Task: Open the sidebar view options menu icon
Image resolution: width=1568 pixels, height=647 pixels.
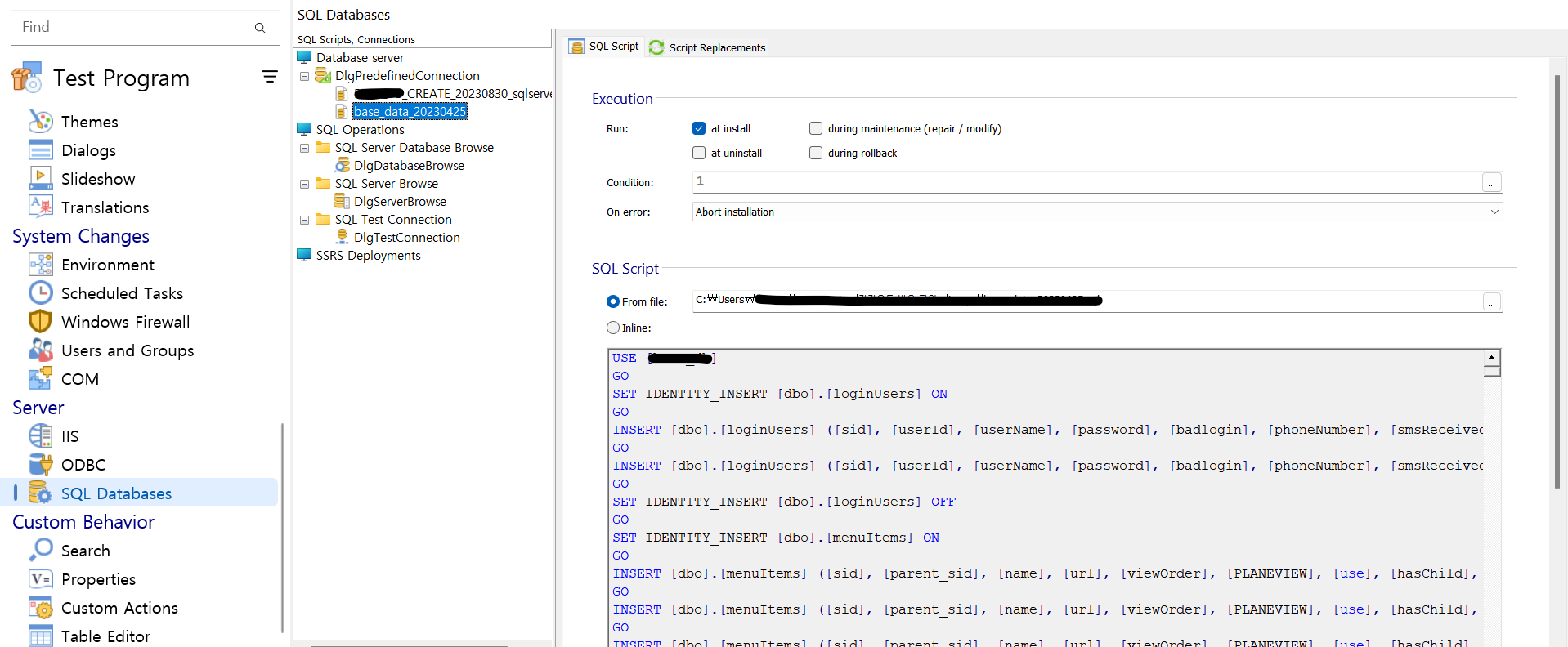Action: click(x=269, y=77)
